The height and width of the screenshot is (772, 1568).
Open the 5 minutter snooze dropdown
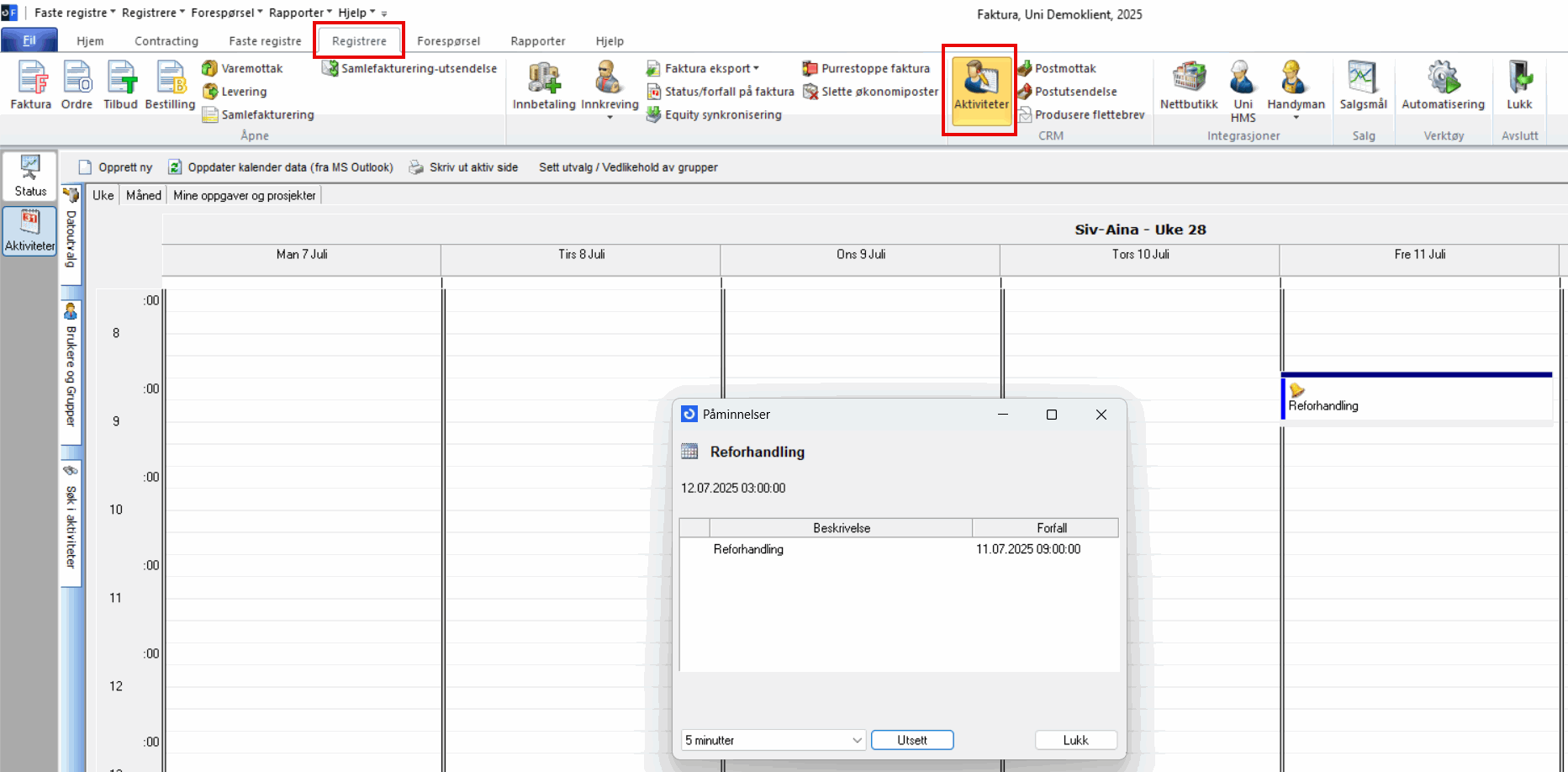(x=857, y=740)
